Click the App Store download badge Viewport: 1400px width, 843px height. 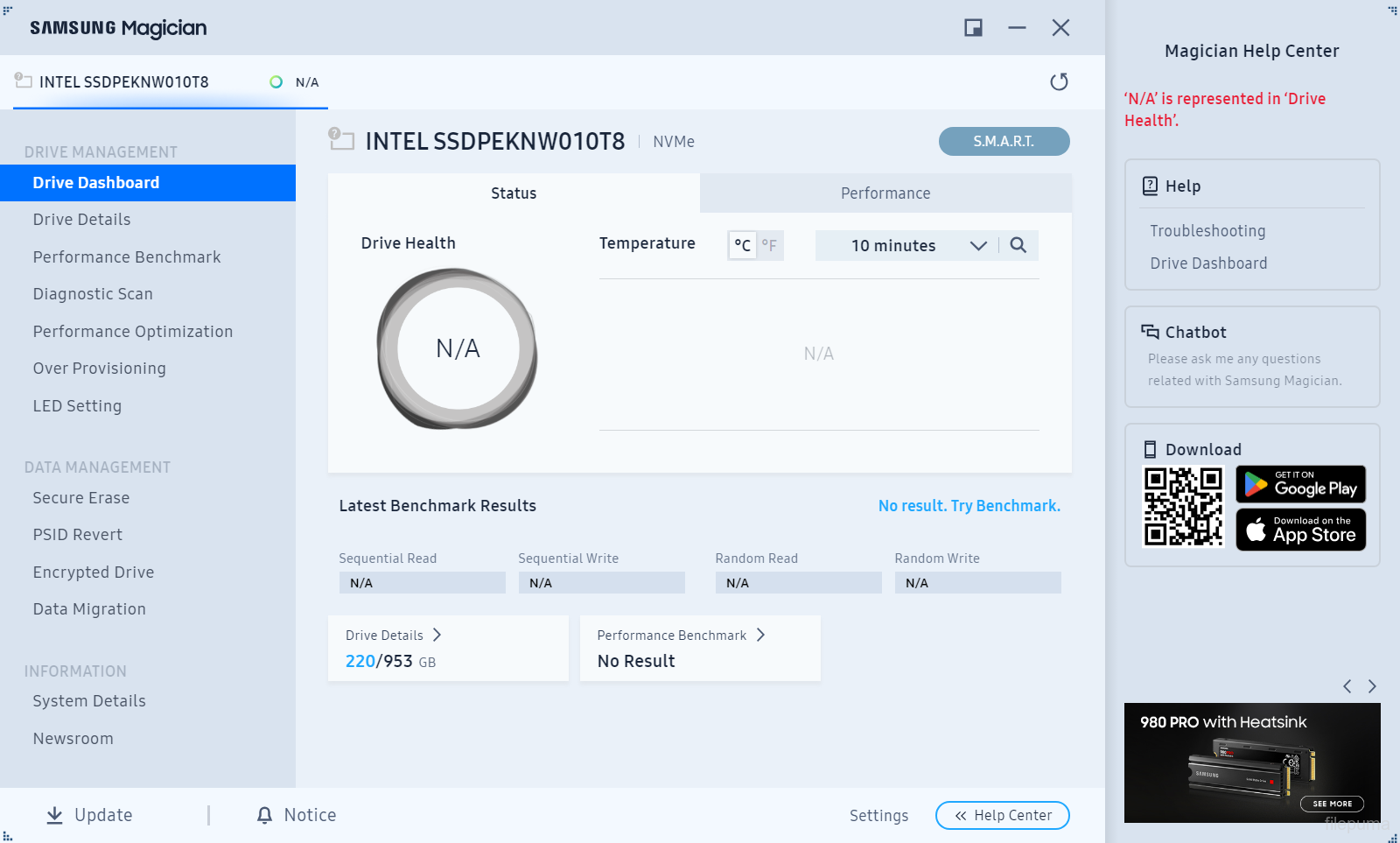click(1300, 530)
